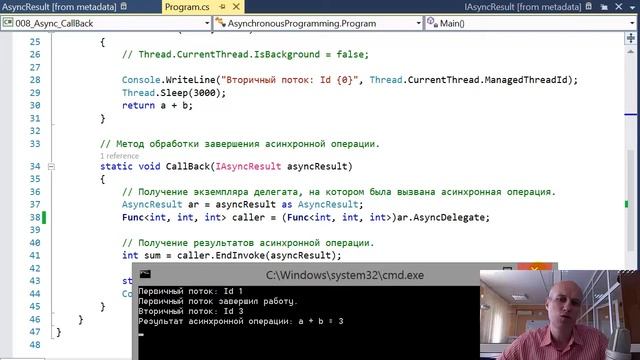The image size is (640, 360).
Task: Click line number 28 in the margin
Action: [x=35, y=80]
